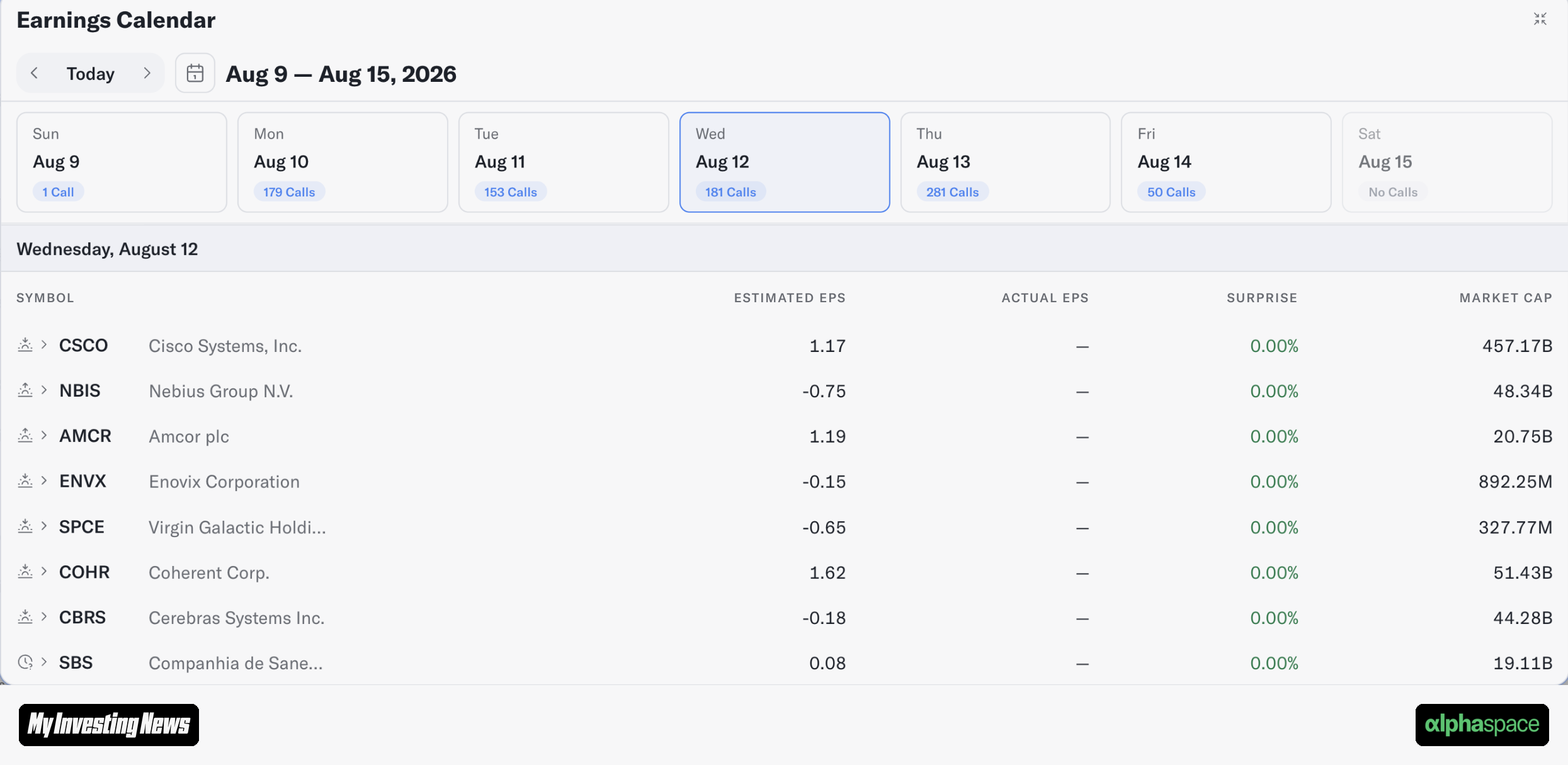Open My Investing News logo link

[109, 725]
